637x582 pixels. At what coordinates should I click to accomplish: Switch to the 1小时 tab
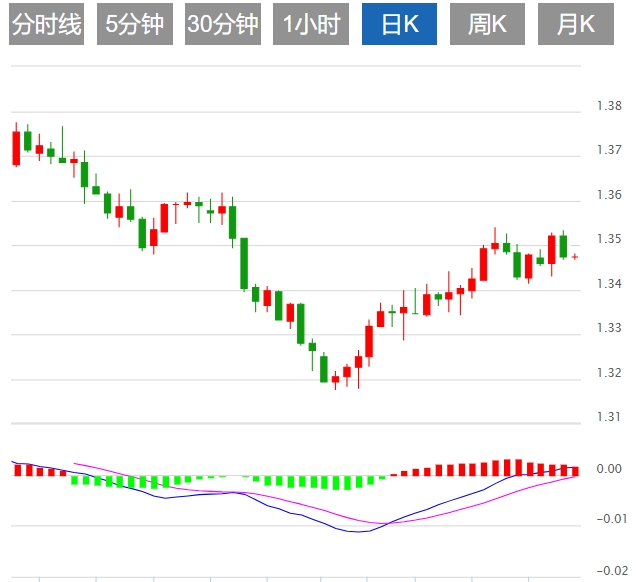[x=310, y=24]
